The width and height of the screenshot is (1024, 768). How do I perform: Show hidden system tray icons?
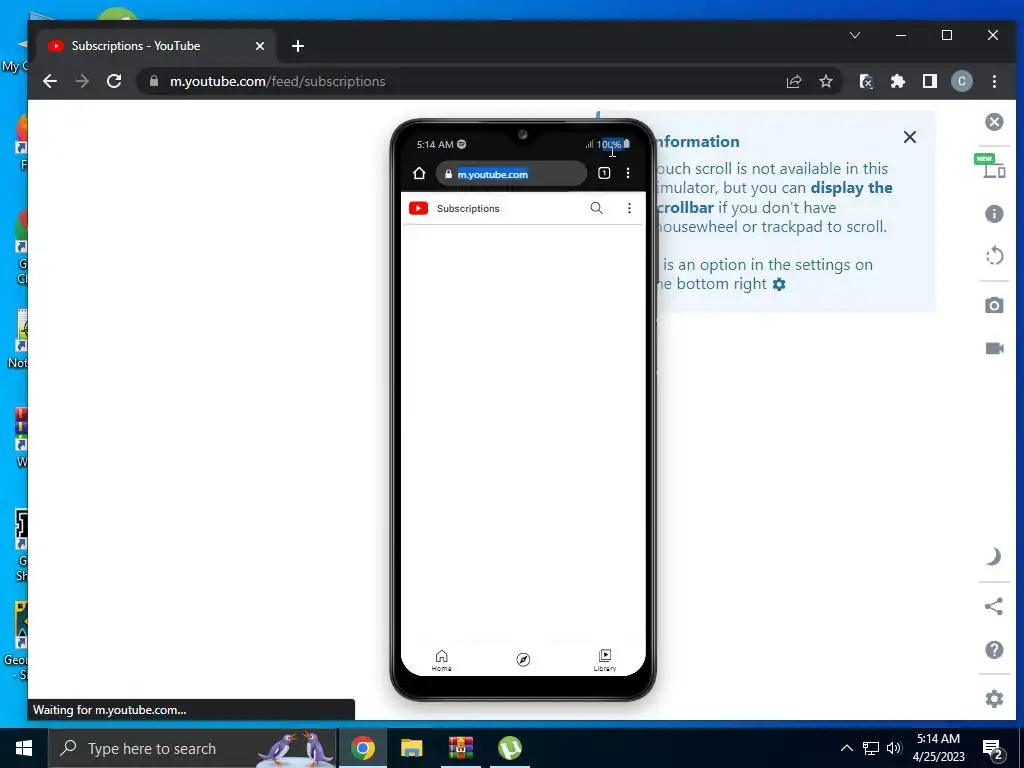pos(846,748)
